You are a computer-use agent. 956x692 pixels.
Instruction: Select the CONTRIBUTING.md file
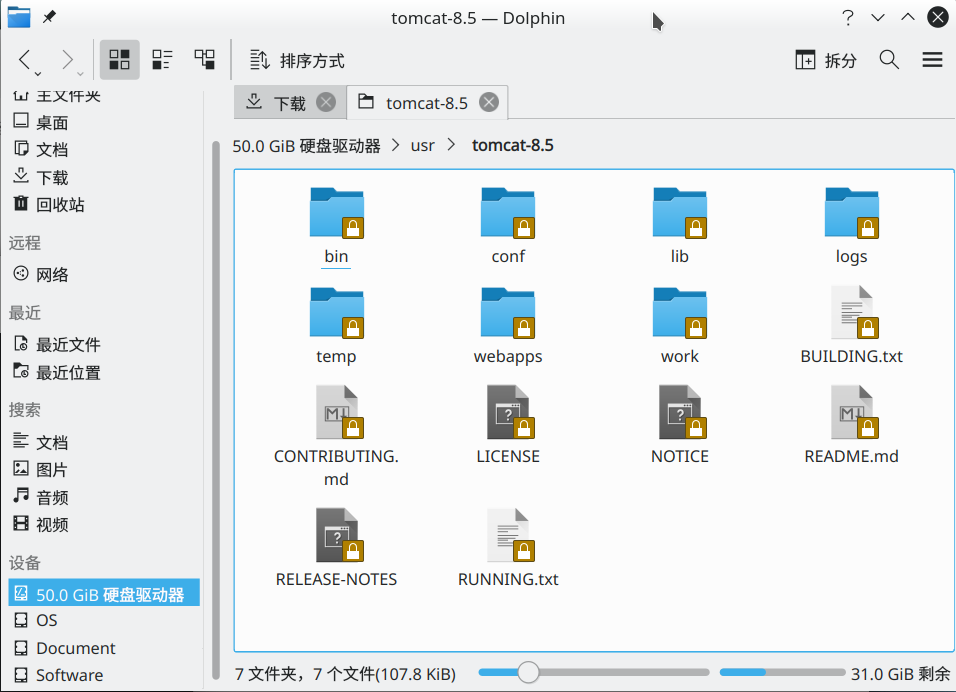tap(336, 437)
